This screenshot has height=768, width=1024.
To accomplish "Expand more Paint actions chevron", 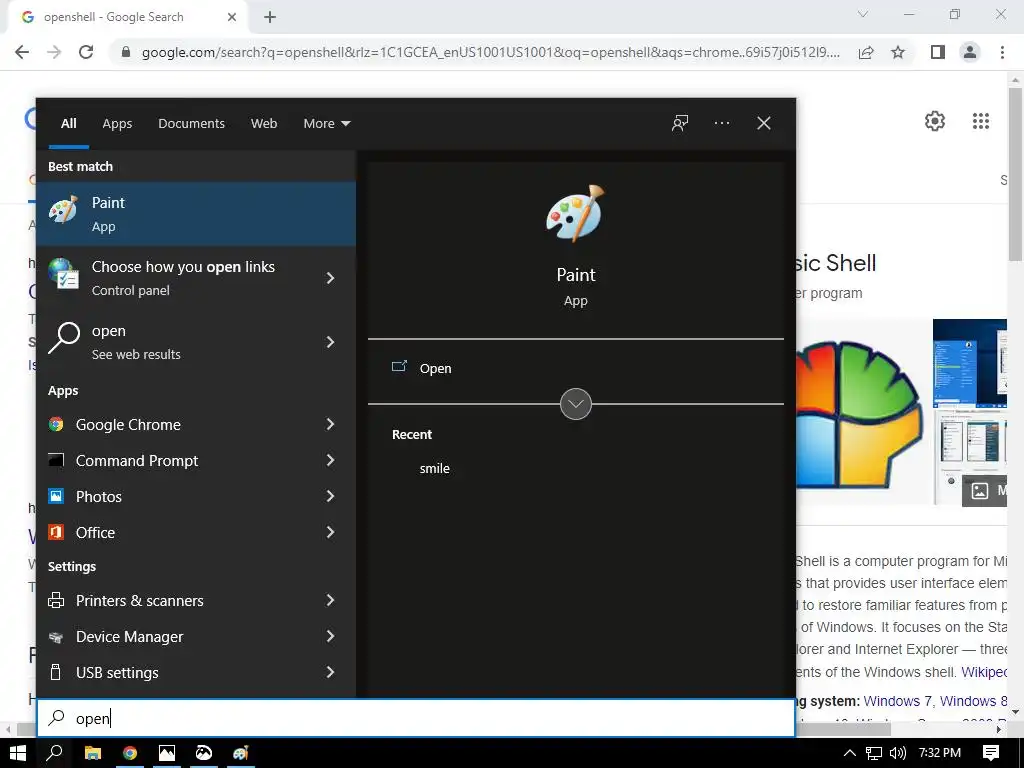I will pos(575,404).
